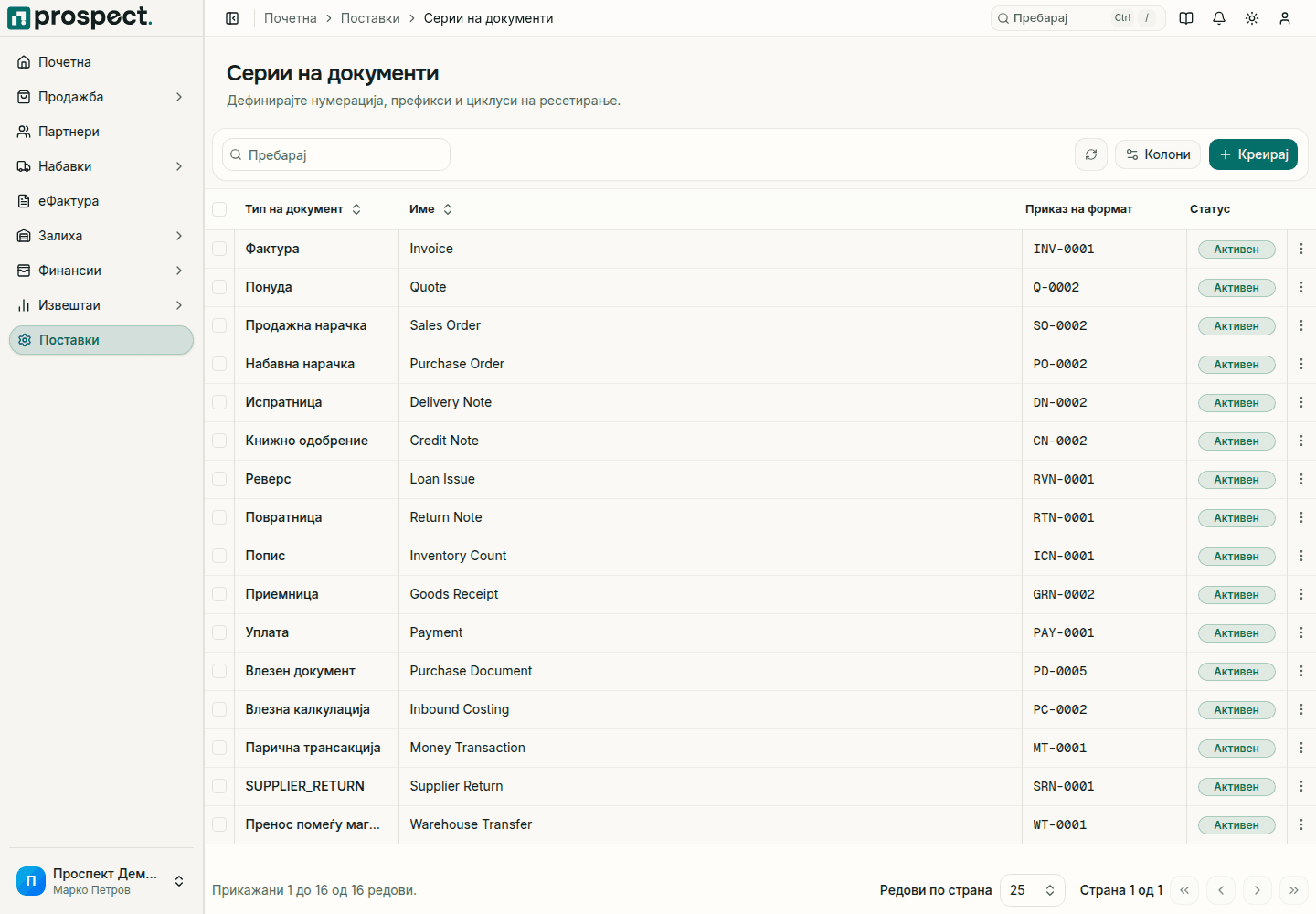1316x914 pixels.
Task: Open the documentation book icon
Action: [x=1186, y=18]
